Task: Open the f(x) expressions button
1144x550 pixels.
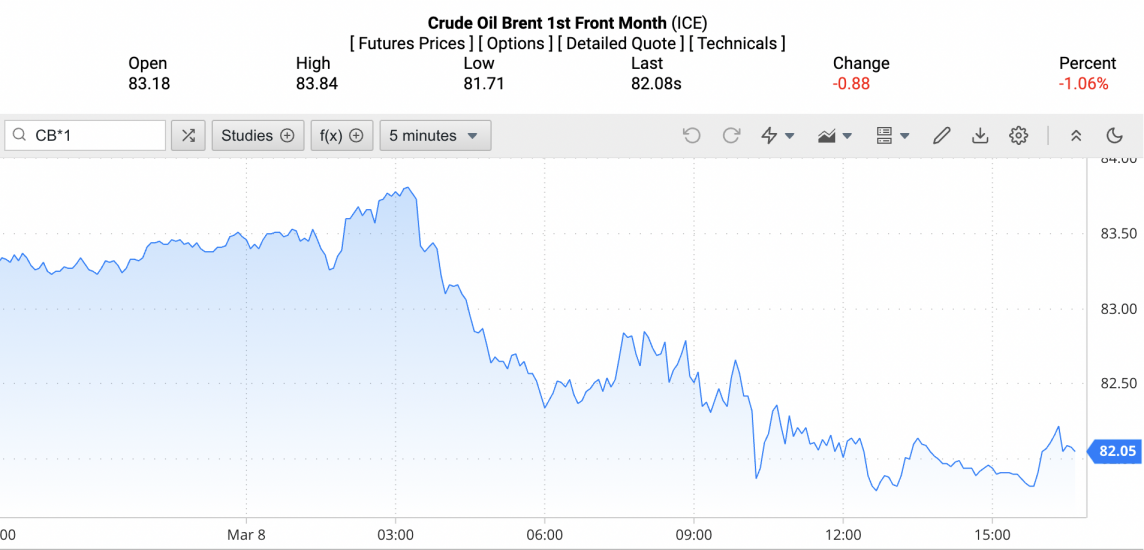Action: coord(341,136)
